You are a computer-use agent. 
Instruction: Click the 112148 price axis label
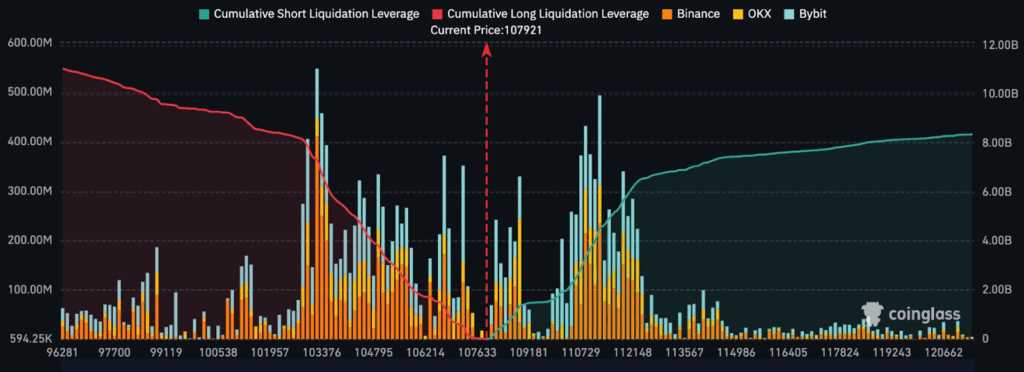632,352
